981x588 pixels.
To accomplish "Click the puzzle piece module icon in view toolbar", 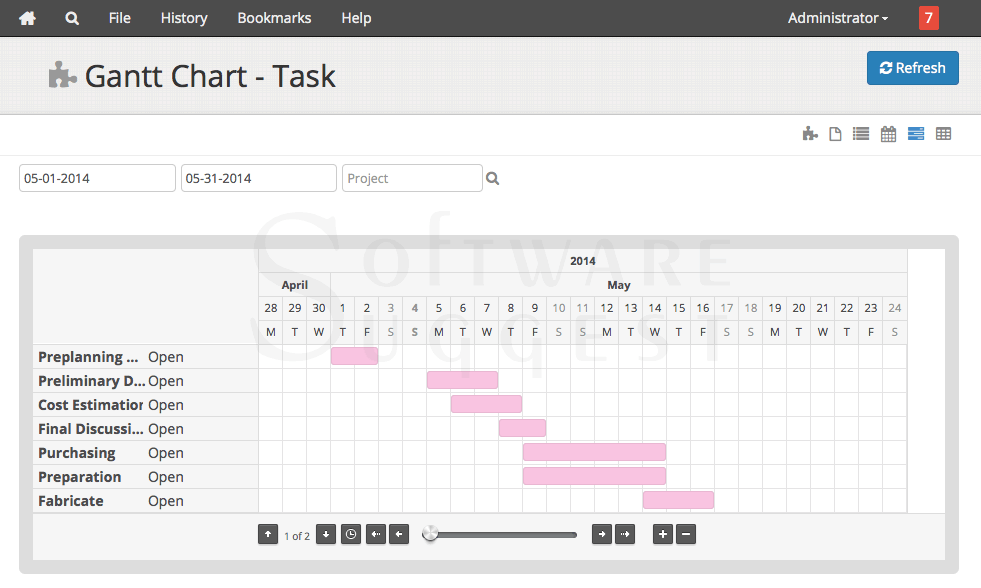I will 810,134.
